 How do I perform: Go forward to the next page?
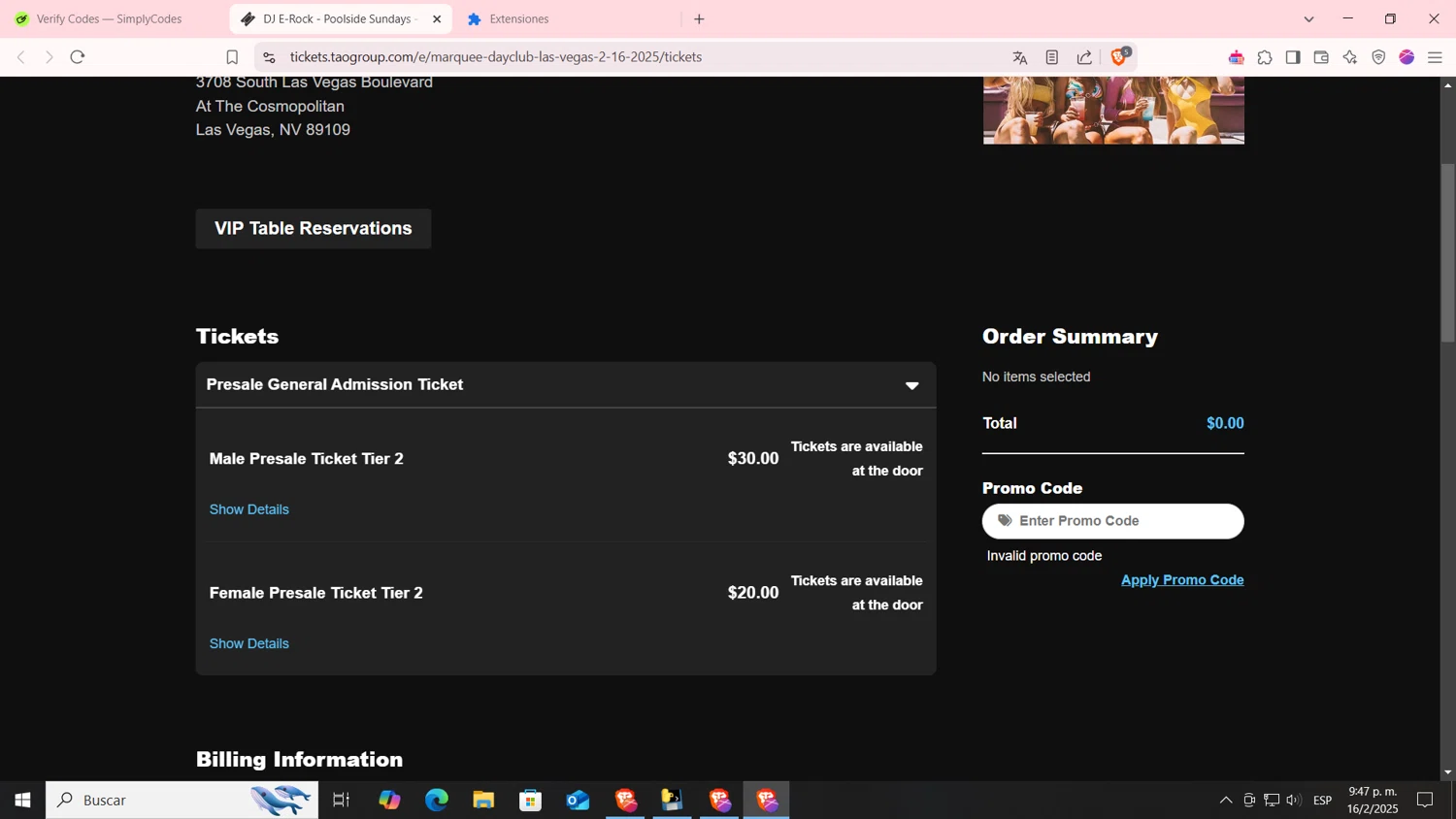point(50,57)
